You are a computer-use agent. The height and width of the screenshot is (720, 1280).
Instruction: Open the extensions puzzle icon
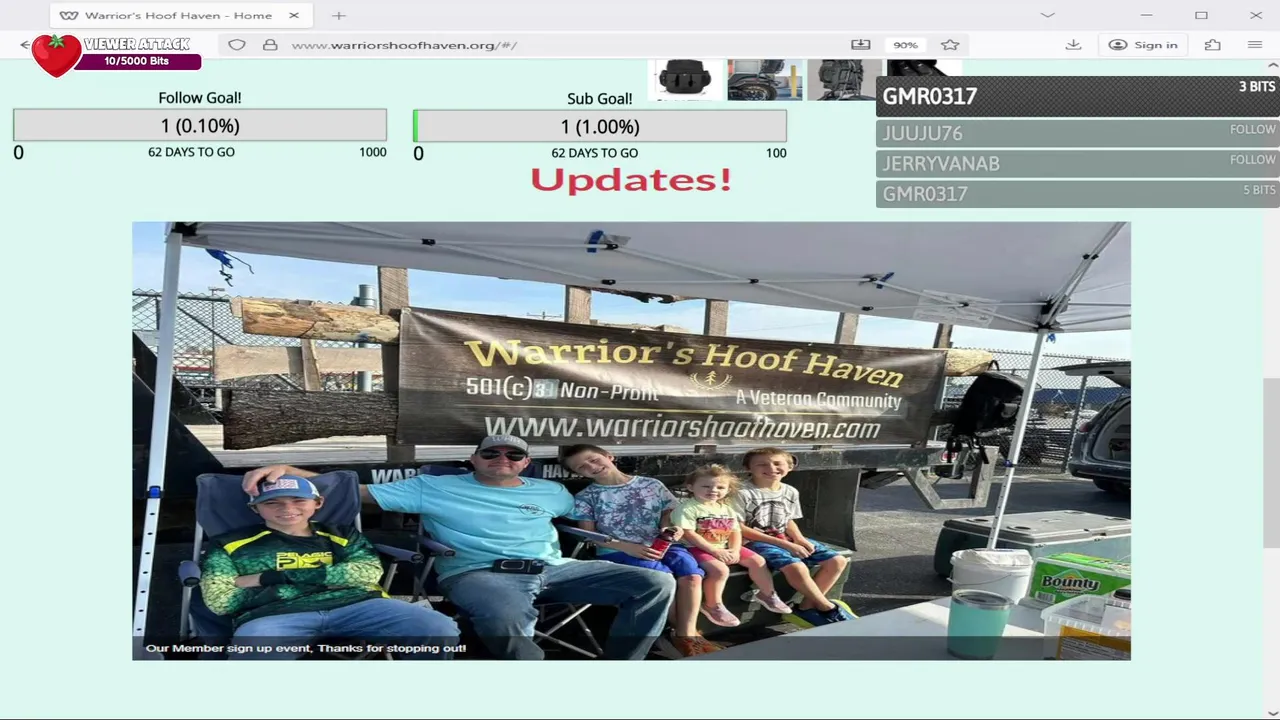click(x=1212, y=45)
